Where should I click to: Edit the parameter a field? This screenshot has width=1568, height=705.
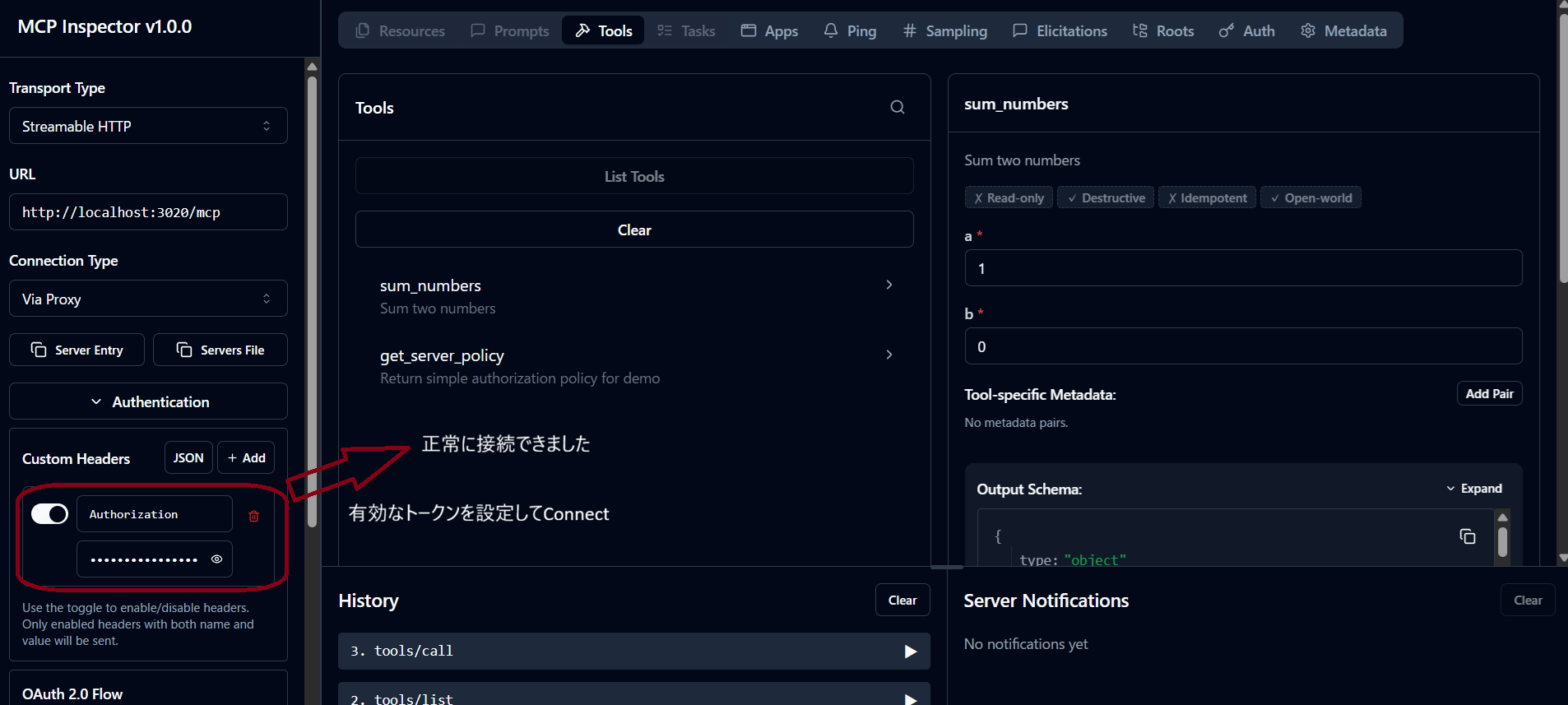(x=1243, y=268)
